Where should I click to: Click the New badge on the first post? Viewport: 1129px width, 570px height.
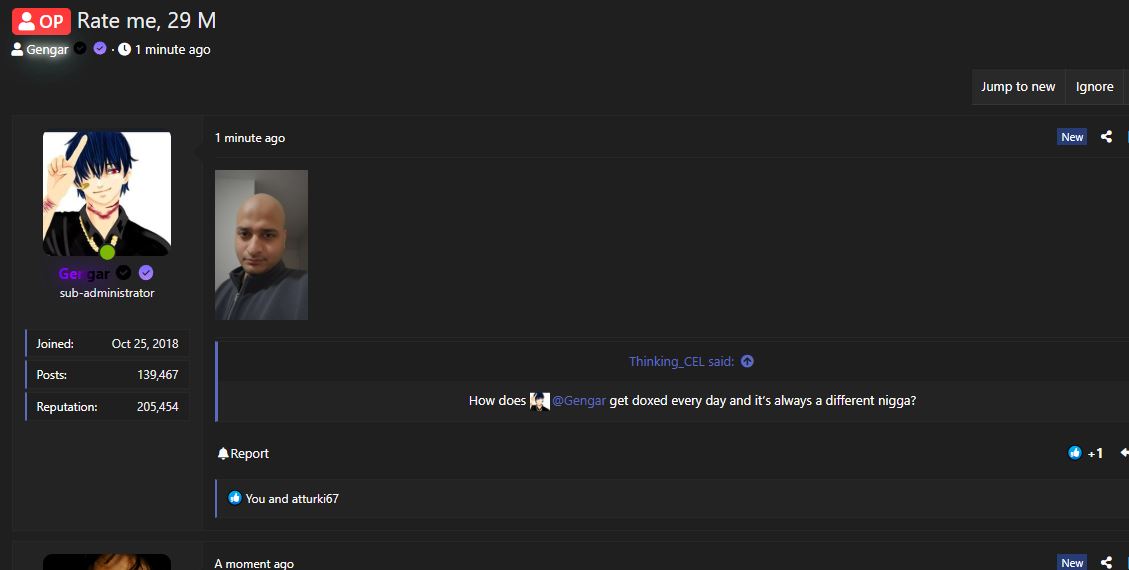pyautogui.click(x=1072, y=137)
